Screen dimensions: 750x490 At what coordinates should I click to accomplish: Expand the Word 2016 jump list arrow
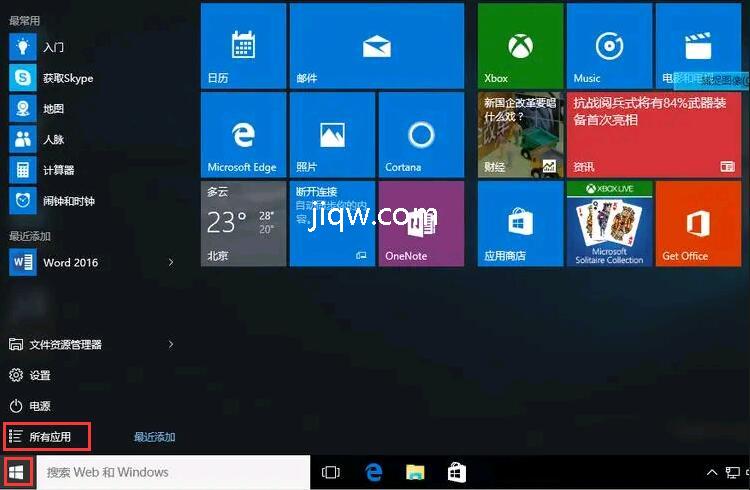coord(171,263)
